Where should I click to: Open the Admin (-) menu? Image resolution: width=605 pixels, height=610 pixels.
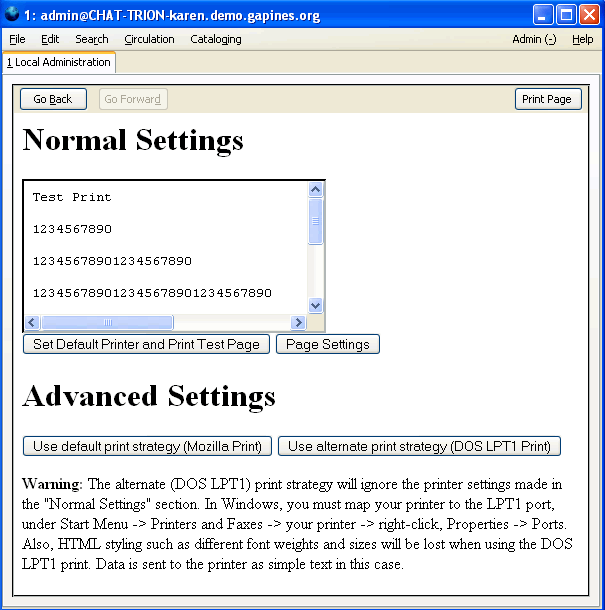(534, 39)
